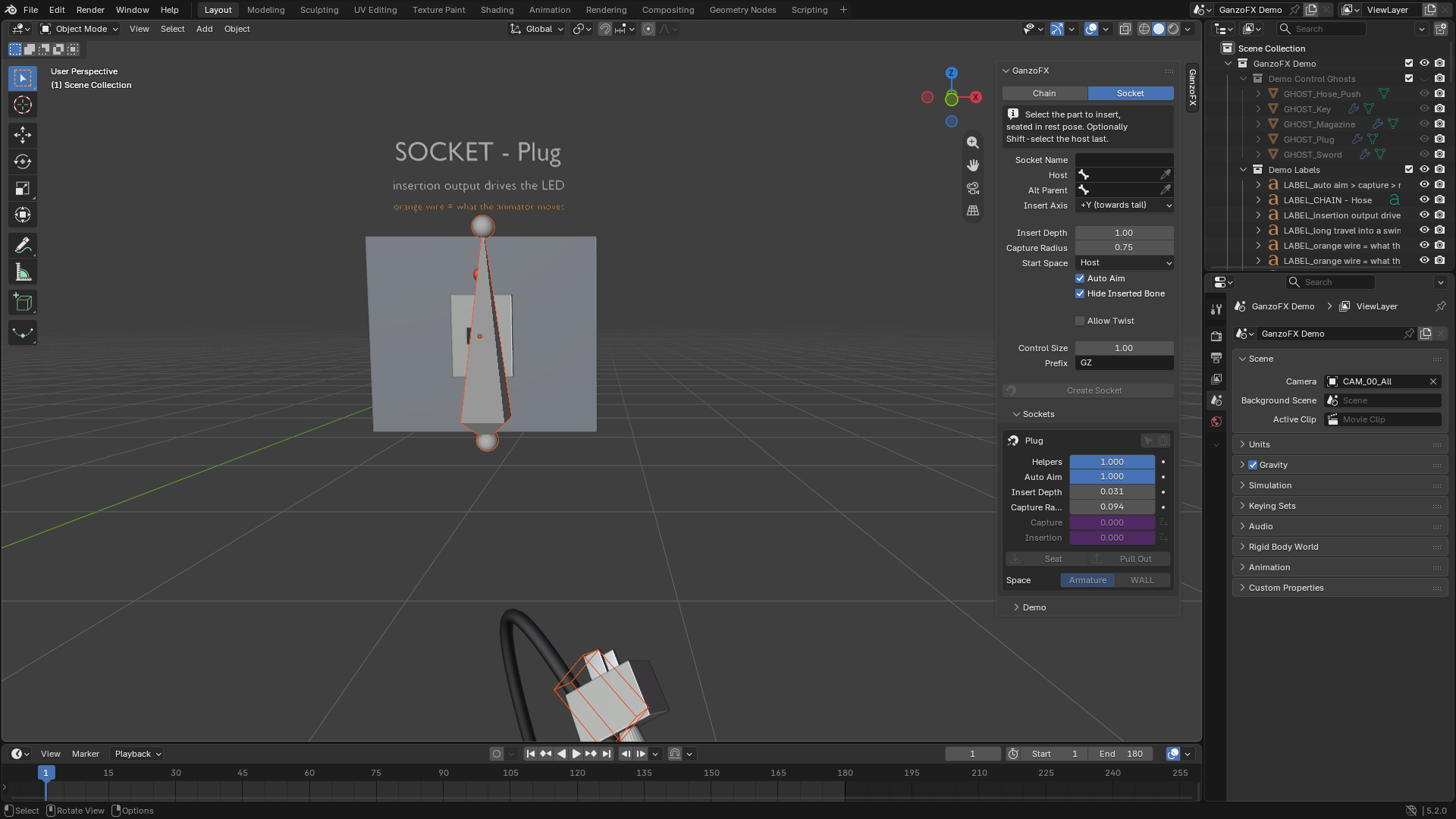Select the WALL space button

pos(1143,580)
